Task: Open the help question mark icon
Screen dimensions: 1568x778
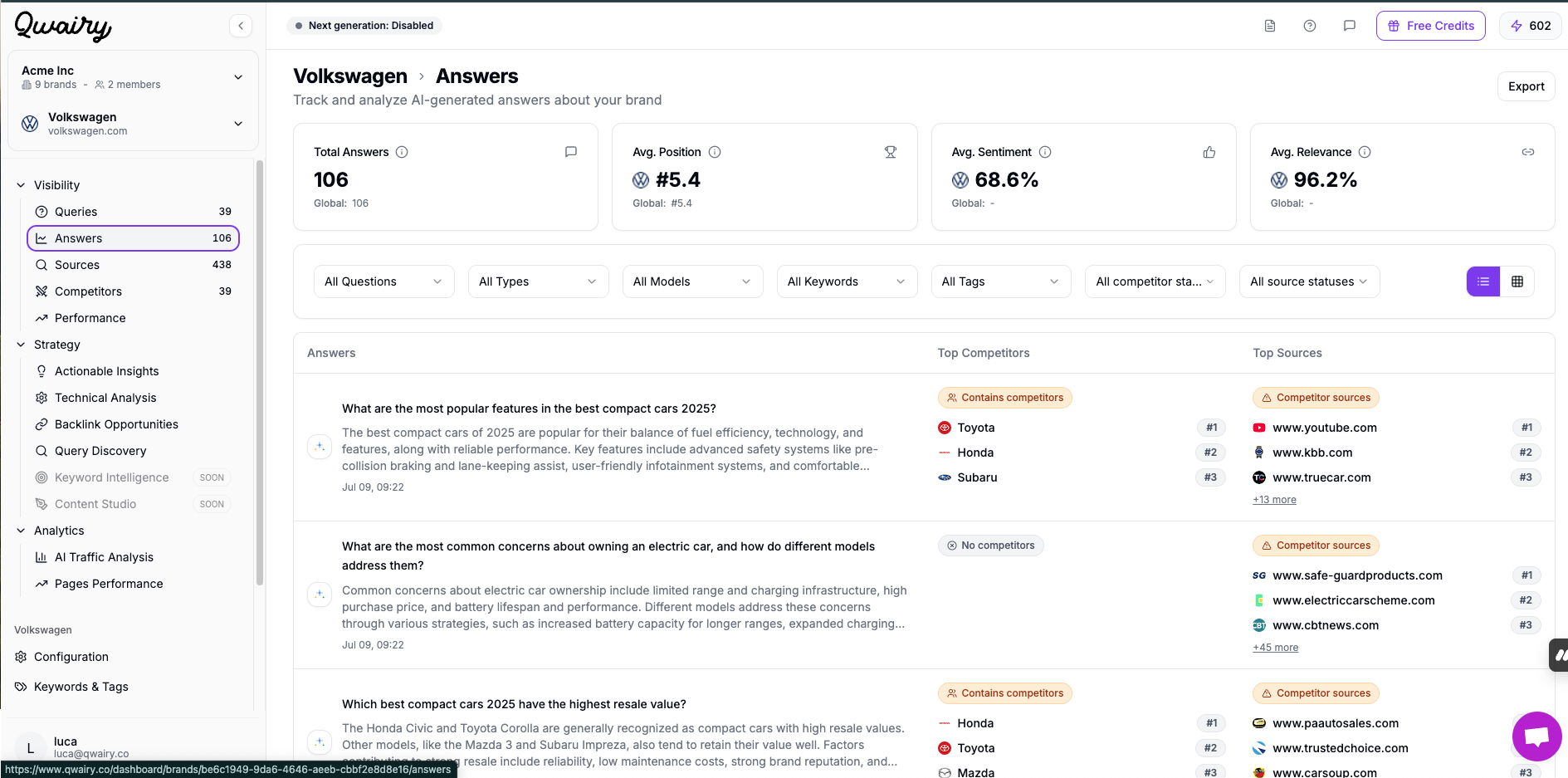Action: pos(1310,26)
